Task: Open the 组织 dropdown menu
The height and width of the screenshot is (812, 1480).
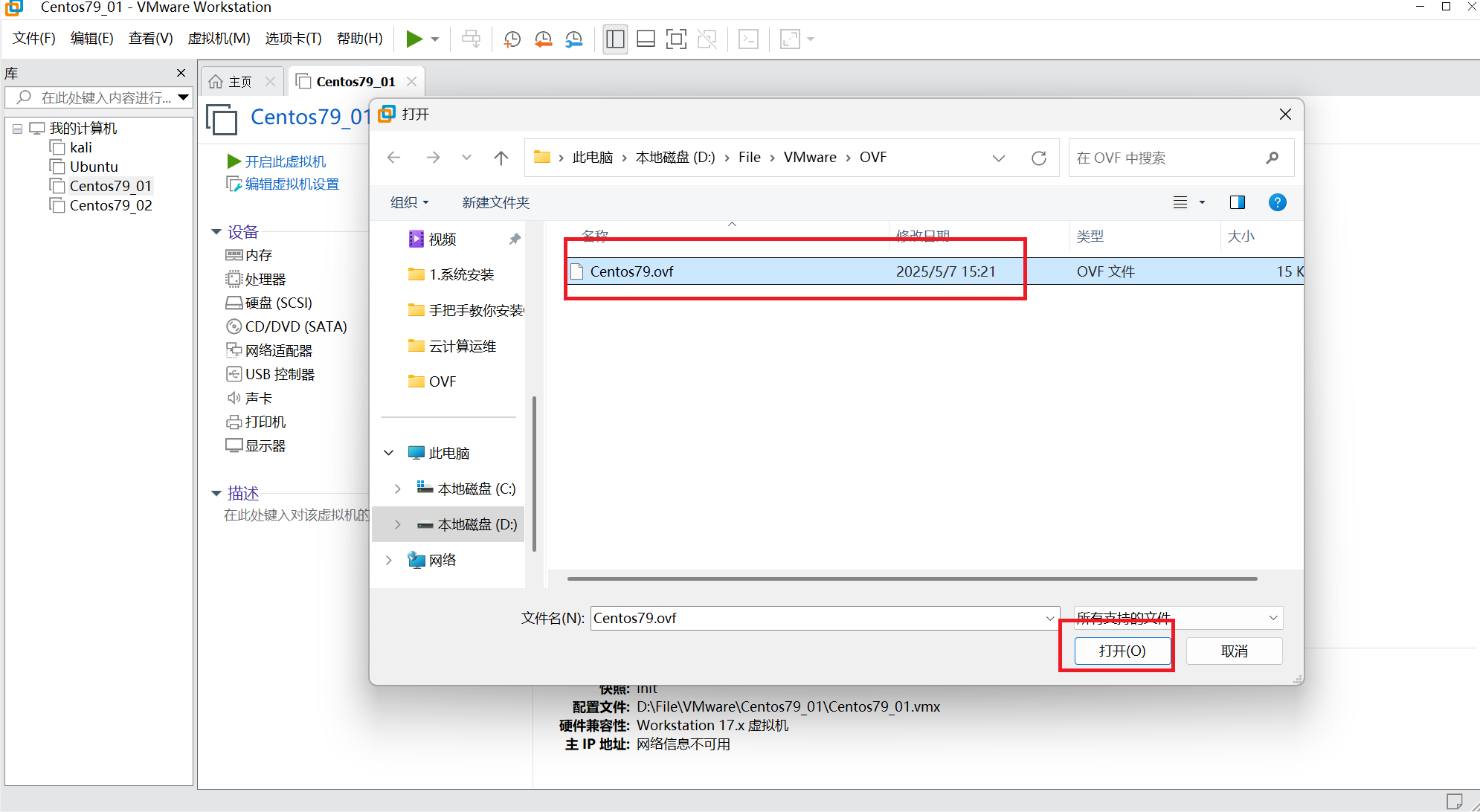Action: [410, 202]
